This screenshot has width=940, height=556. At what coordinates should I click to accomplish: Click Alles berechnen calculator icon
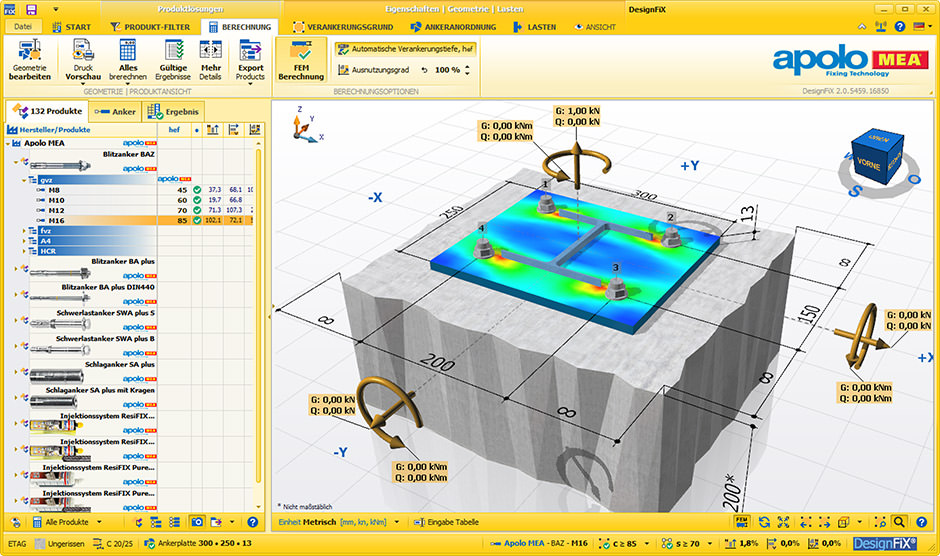[x=128, y=50]
